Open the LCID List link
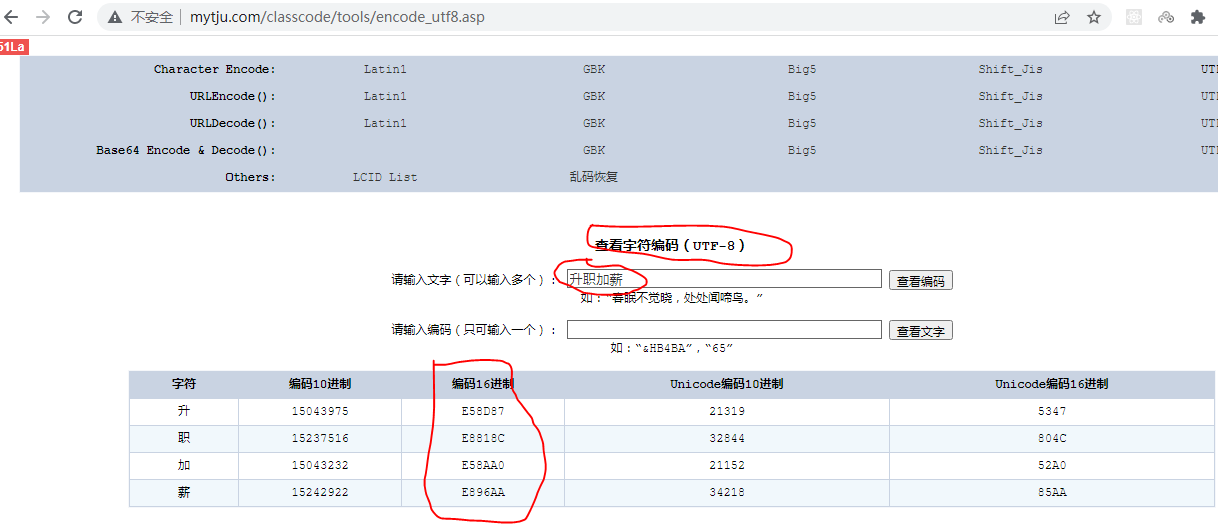This screenshot has width=1218, height=530. point(385,177)
